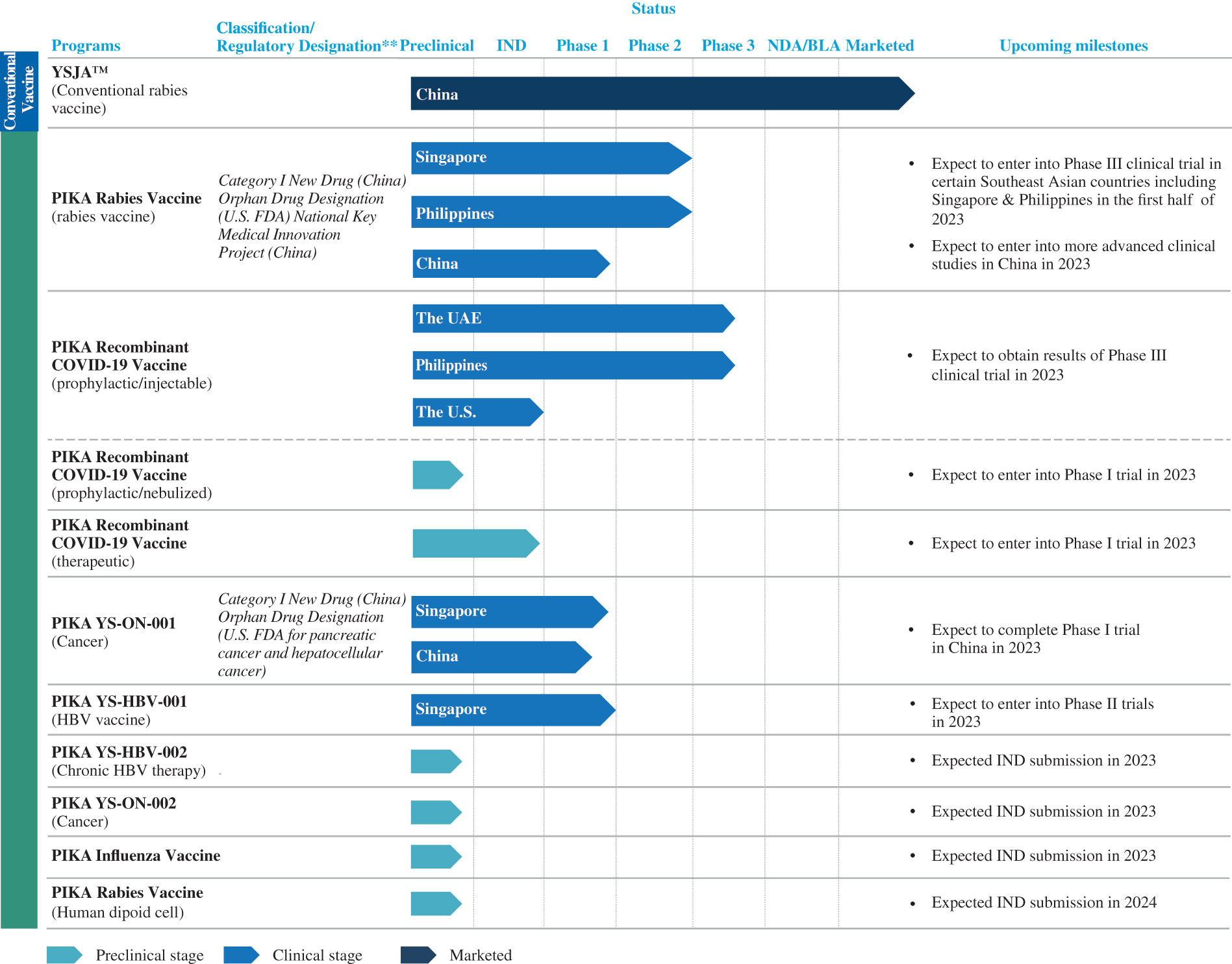Click the Marketed column header
The width and height of the screenshot is (1232, 964).
pyautogui.click(x=880, y=45)
